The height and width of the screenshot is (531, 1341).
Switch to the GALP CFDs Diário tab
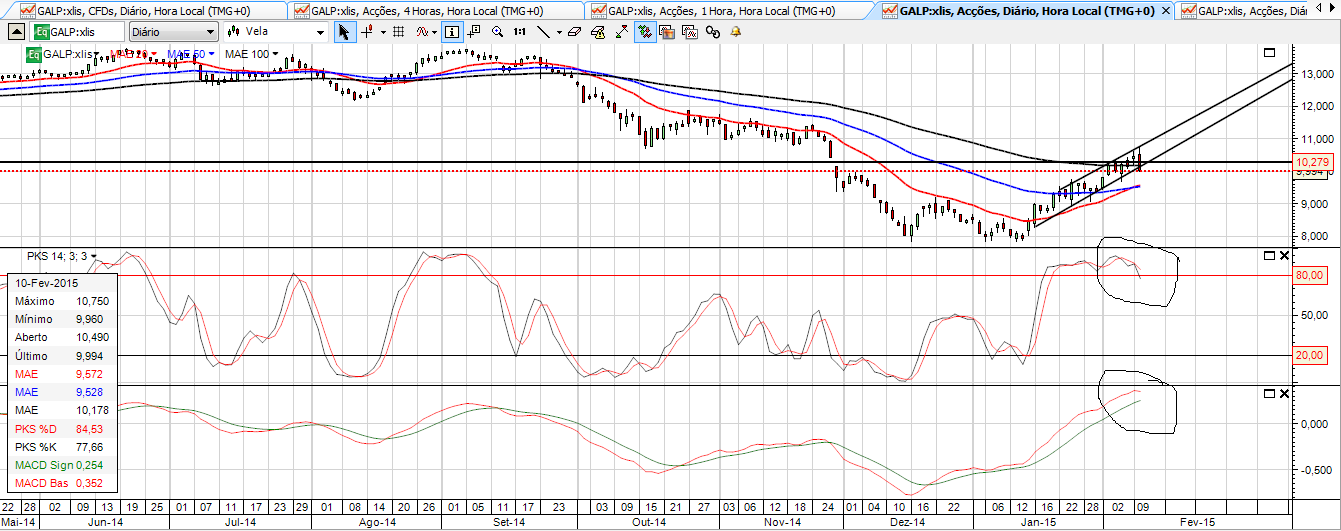[145, 10]
